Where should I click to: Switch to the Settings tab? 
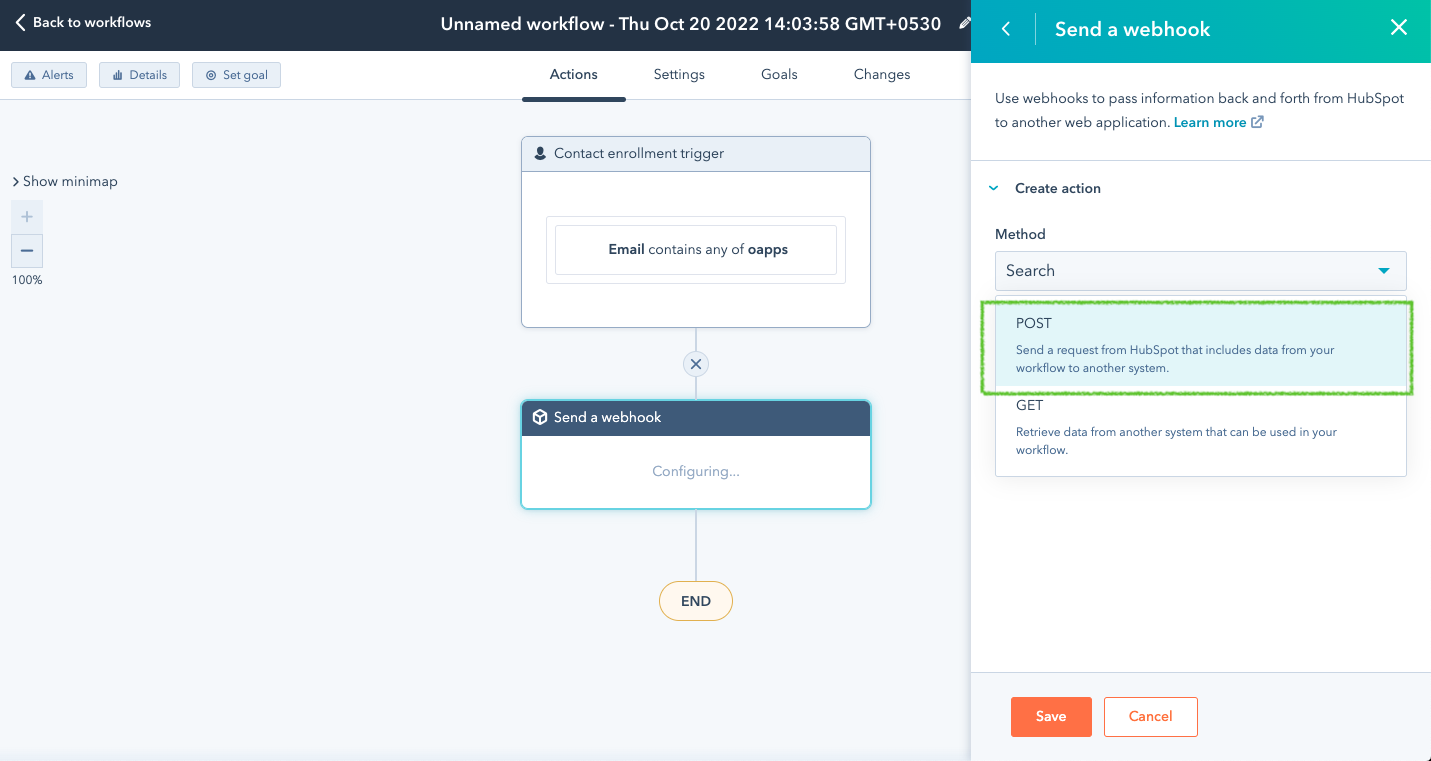pyautogui.click(x=679, y=75)
